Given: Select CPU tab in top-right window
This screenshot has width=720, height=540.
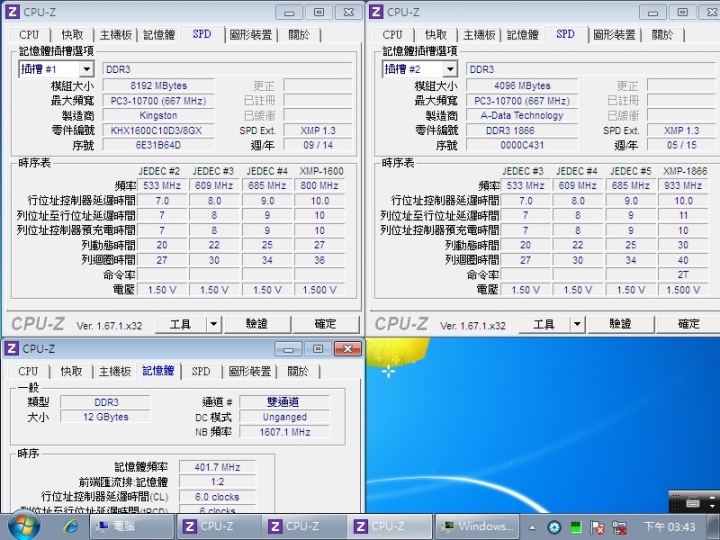Looking at the screenshot, I should pyautogui.click(x=393, y=35).
